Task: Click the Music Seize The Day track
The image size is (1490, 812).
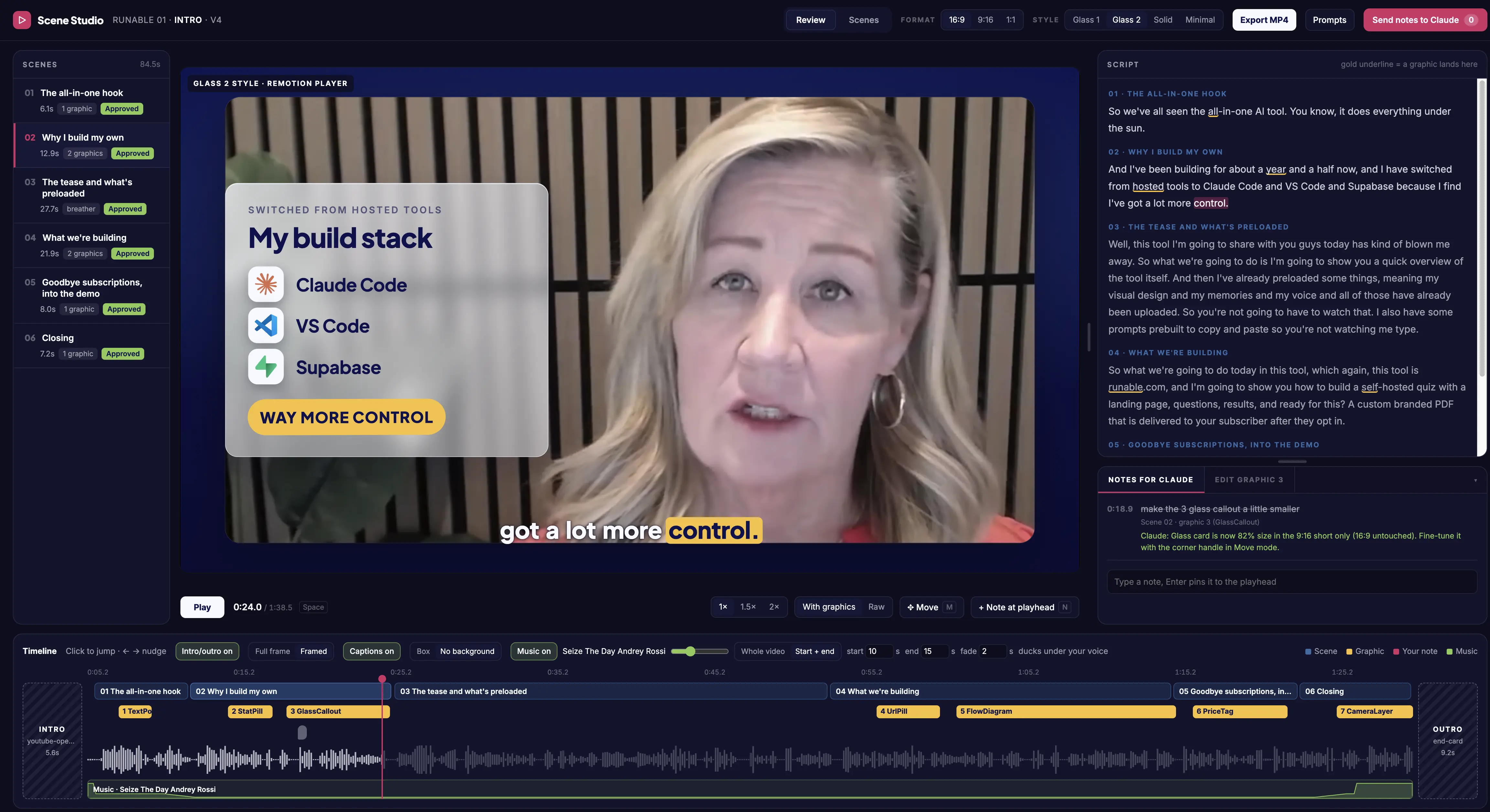Action: 750,789
